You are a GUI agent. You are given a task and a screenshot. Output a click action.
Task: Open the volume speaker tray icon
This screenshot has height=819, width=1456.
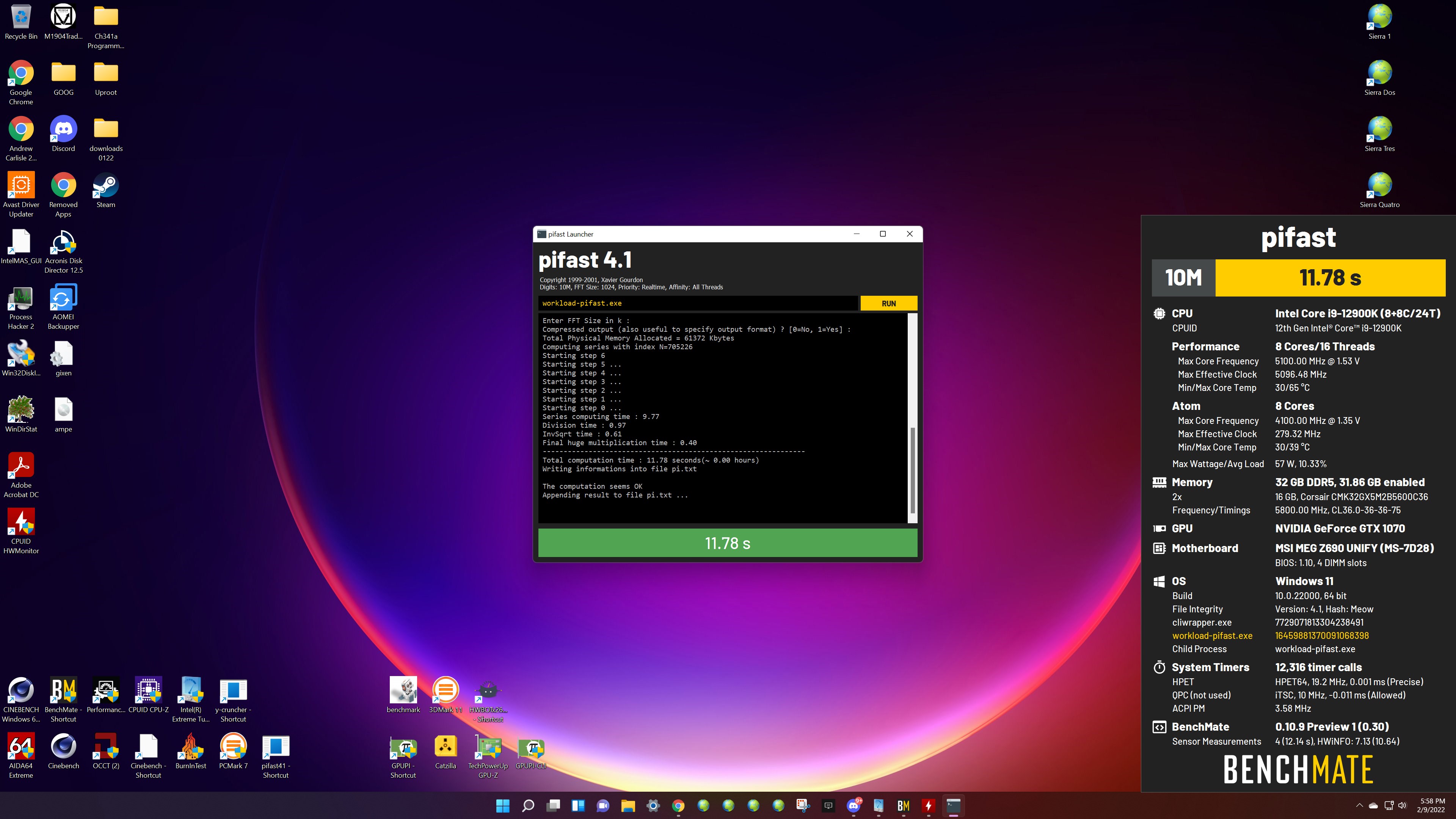coord(1402,805)
